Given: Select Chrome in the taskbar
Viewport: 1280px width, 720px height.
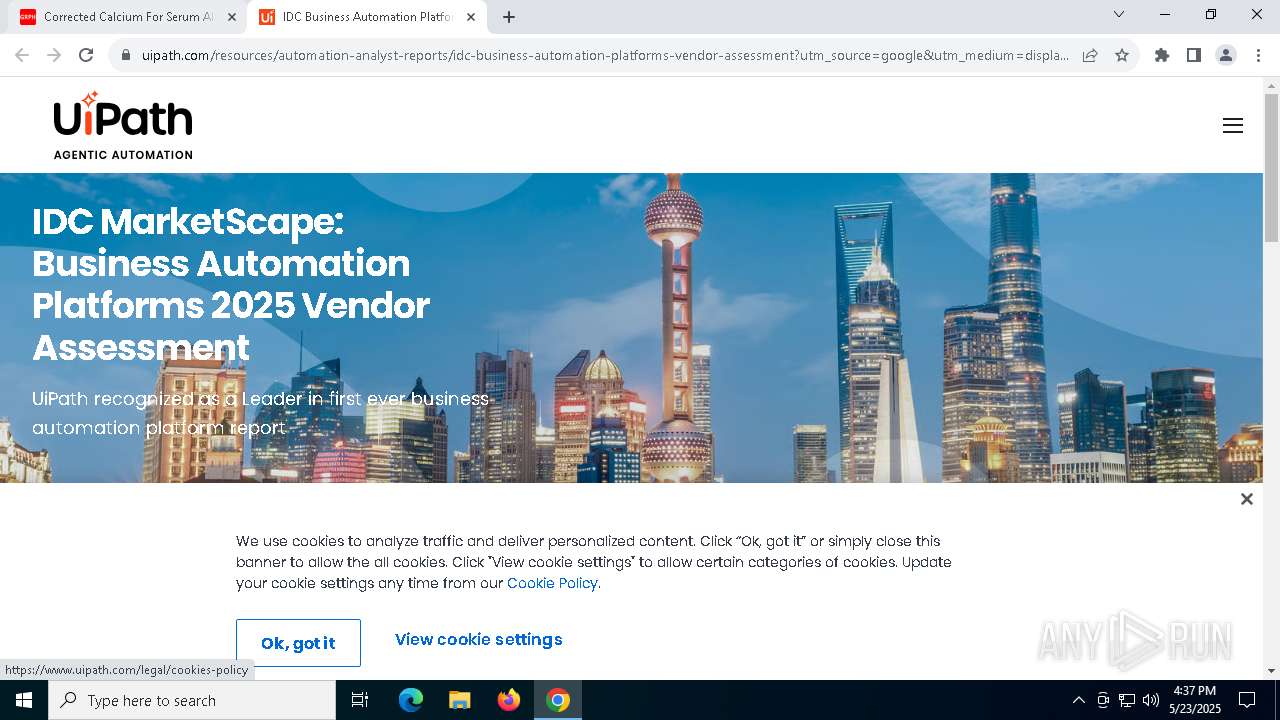Looking at the screenshot, I should pyautogui.click(x=558, y=700).
